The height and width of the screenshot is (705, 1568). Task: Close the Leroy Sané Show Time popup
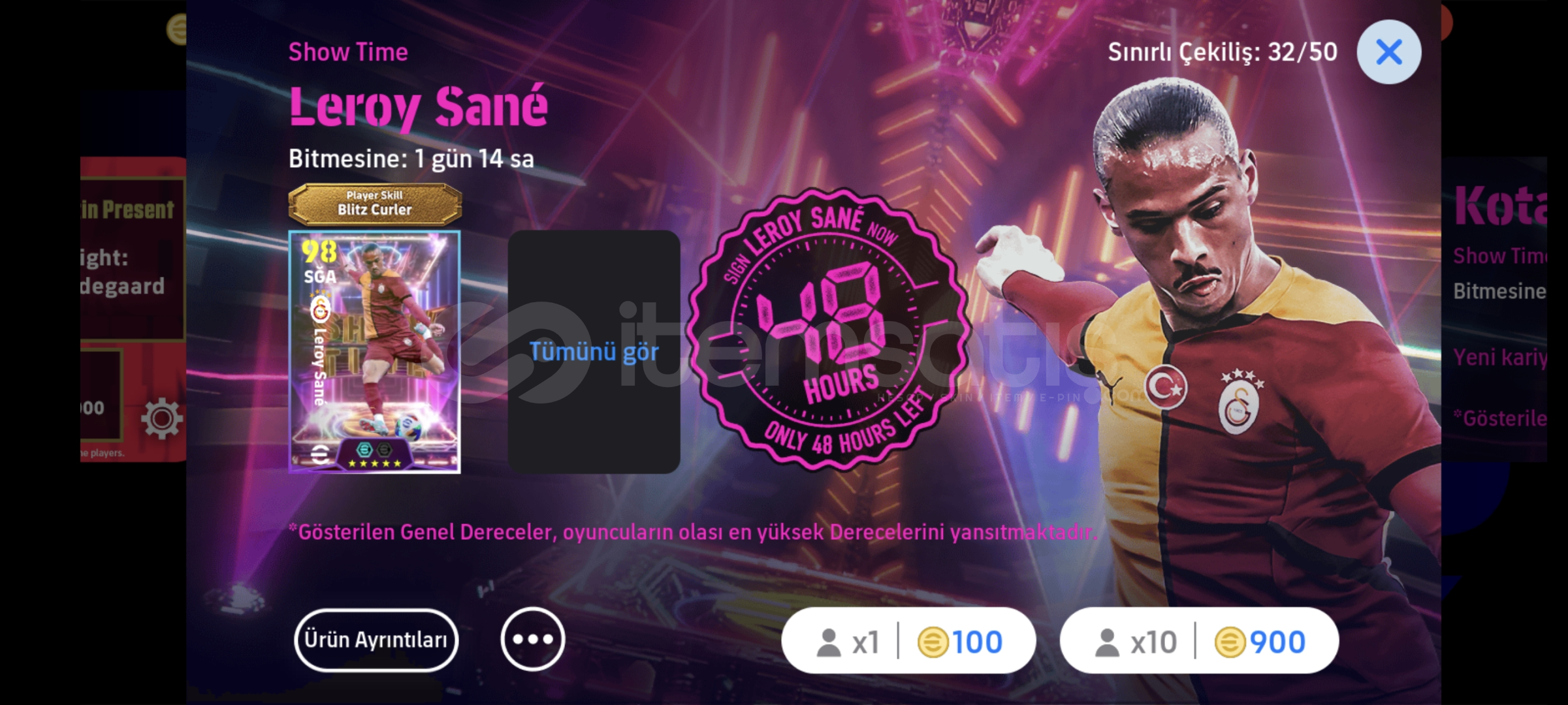click(x=1388, y=52)
